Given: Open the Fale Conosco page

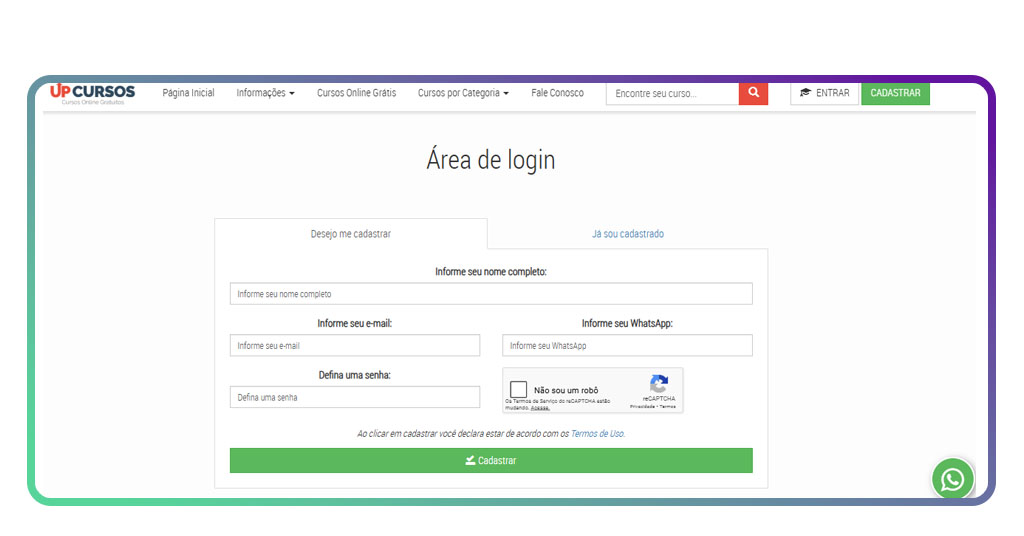Looking at the screenshot, I should point(557,93).
